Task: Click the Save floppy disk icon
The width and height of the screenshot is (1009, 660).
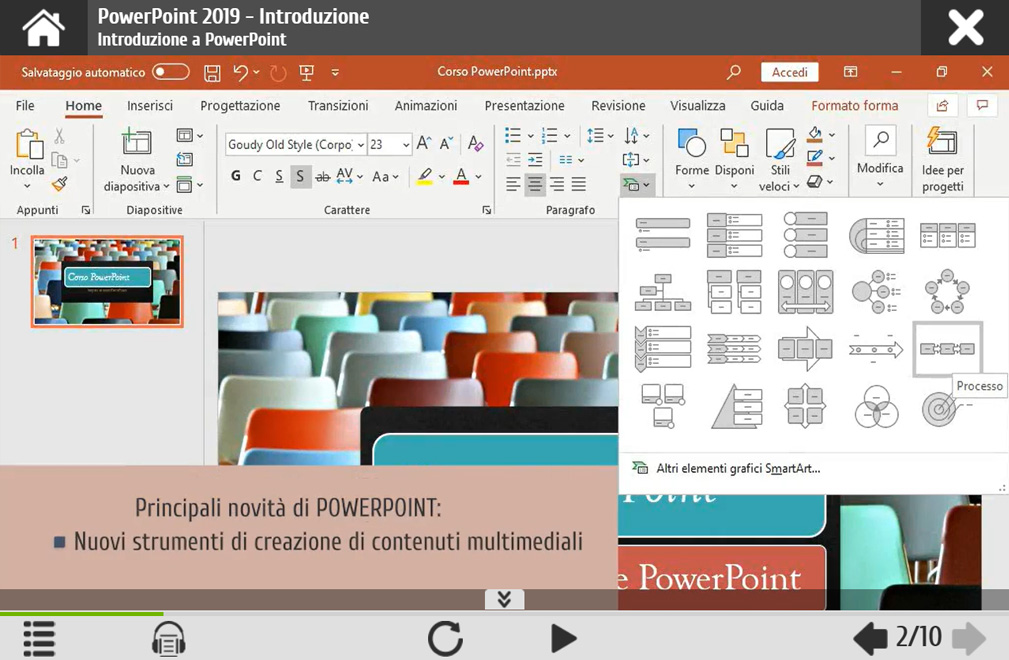Action: [x=212, y=73]
